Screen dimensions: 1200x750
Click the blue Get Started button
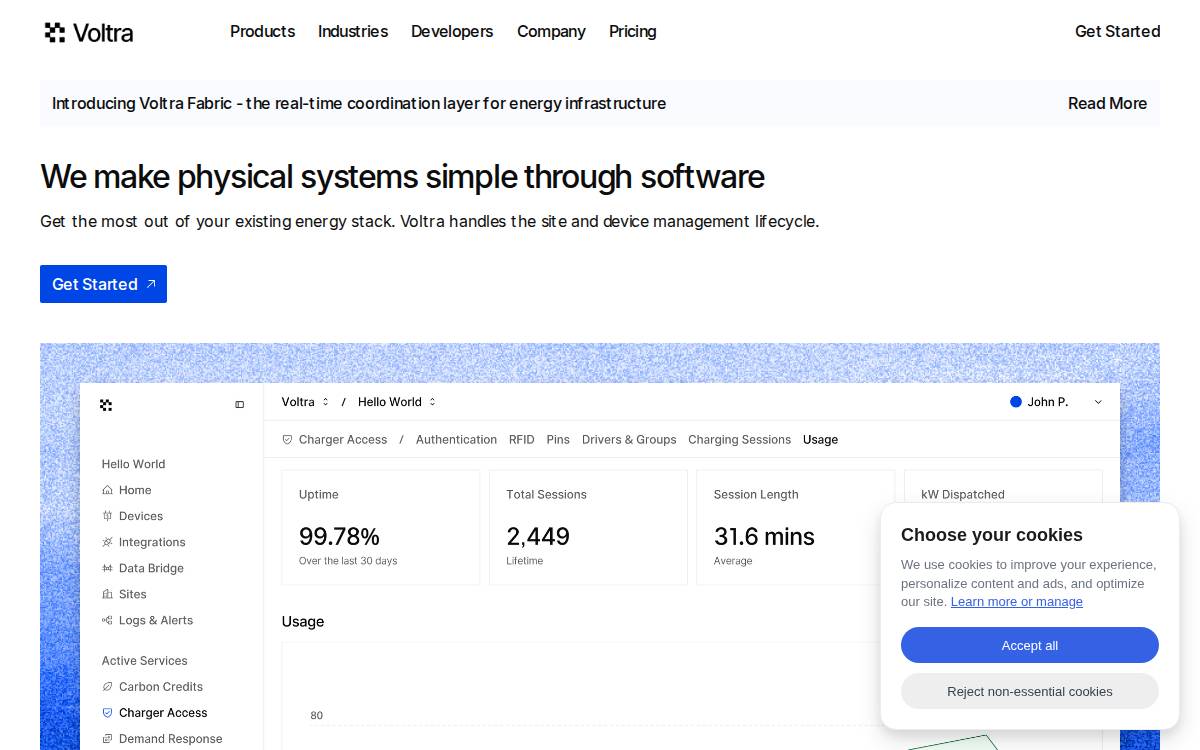click(103, 284)
